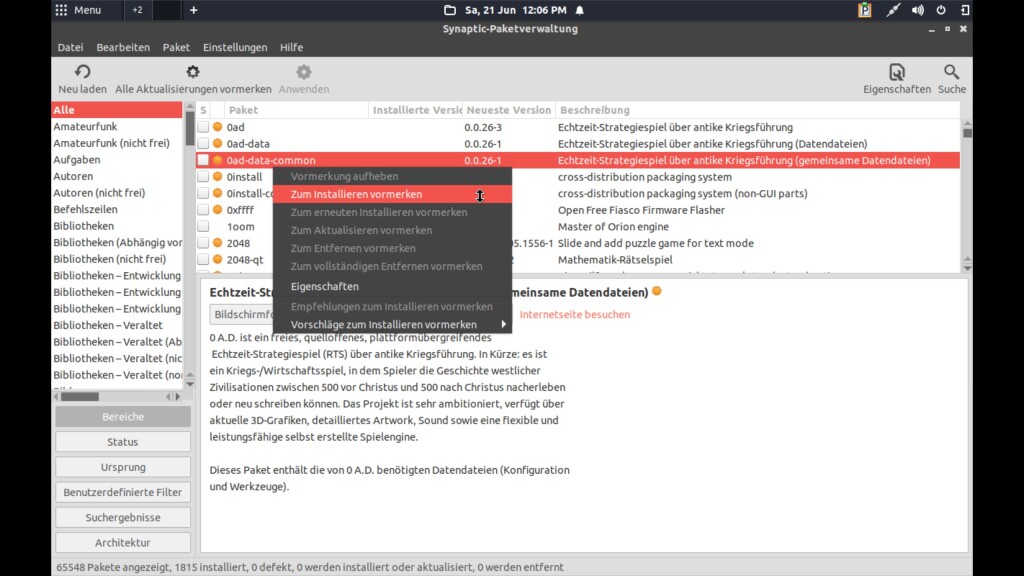The image size is (1024, 576).
Task: Open the Datei menu
Action: click(70, 47)
